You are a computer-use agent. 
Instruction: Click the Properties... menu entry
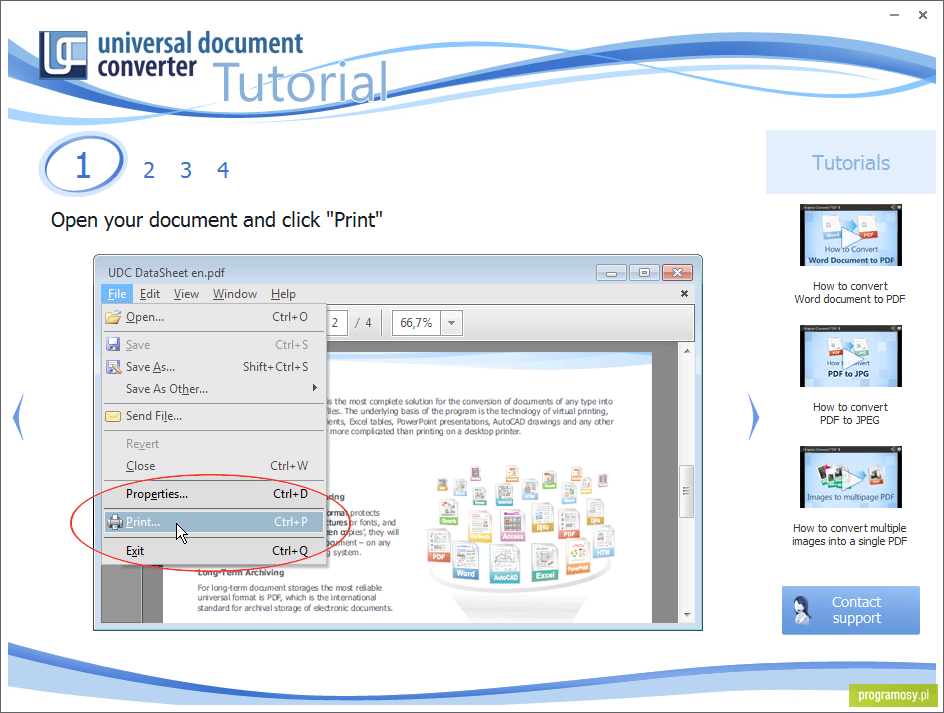(214, 494)
